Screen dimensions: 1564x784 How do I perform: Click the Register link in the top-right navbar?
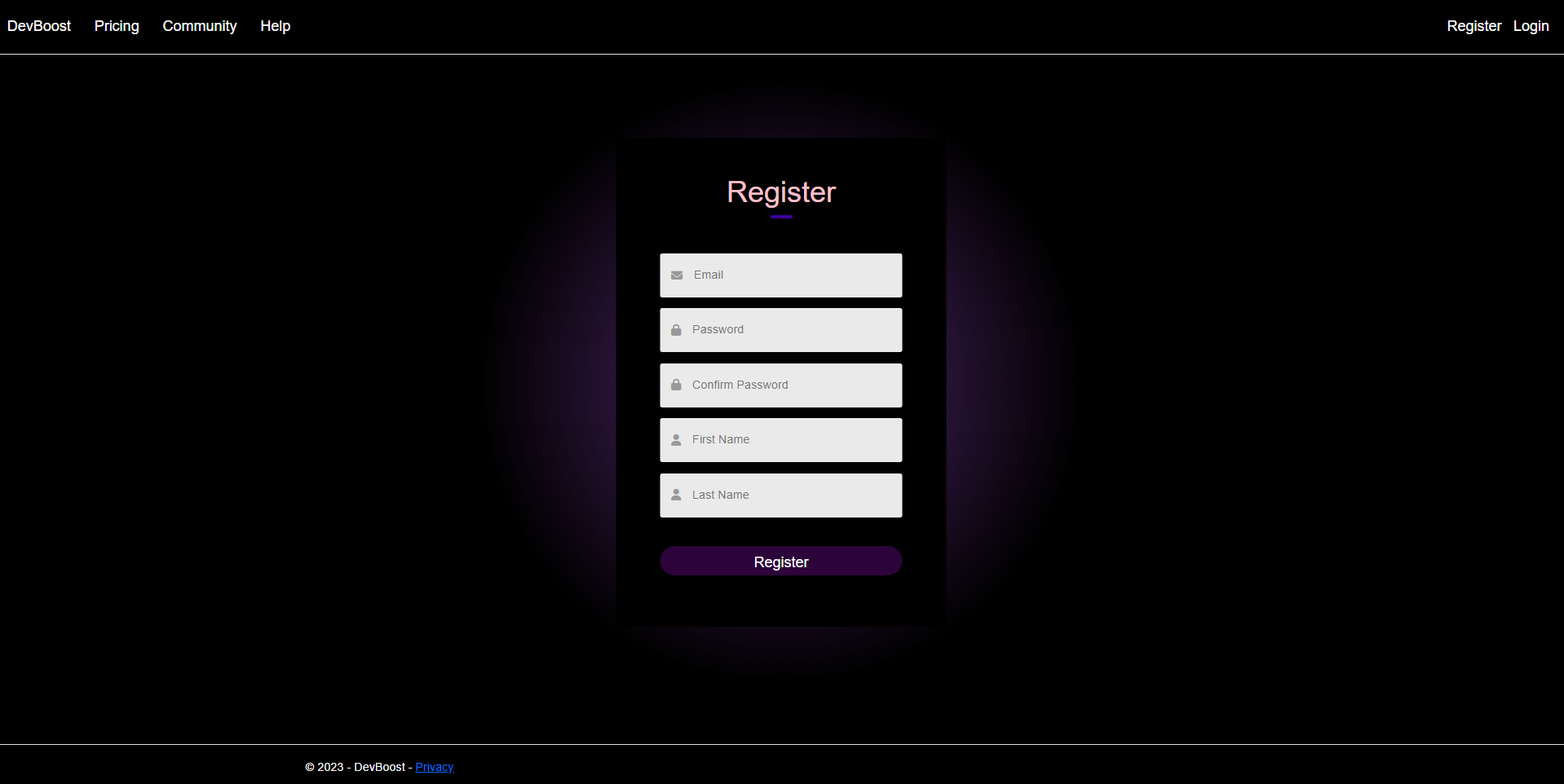(x=1473, y=26)
